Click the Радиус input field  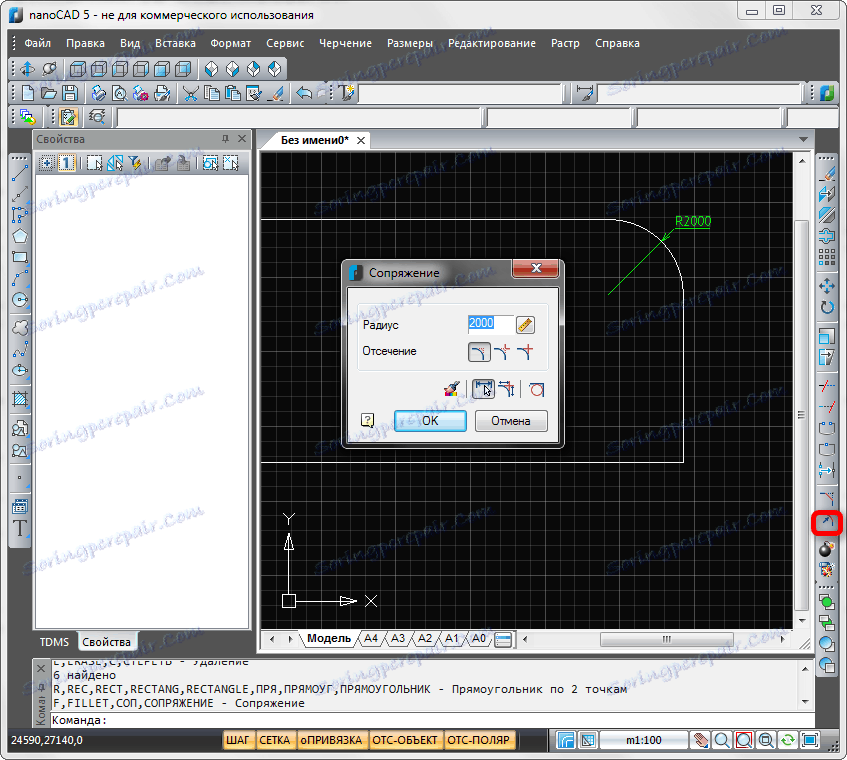[489, 324]
